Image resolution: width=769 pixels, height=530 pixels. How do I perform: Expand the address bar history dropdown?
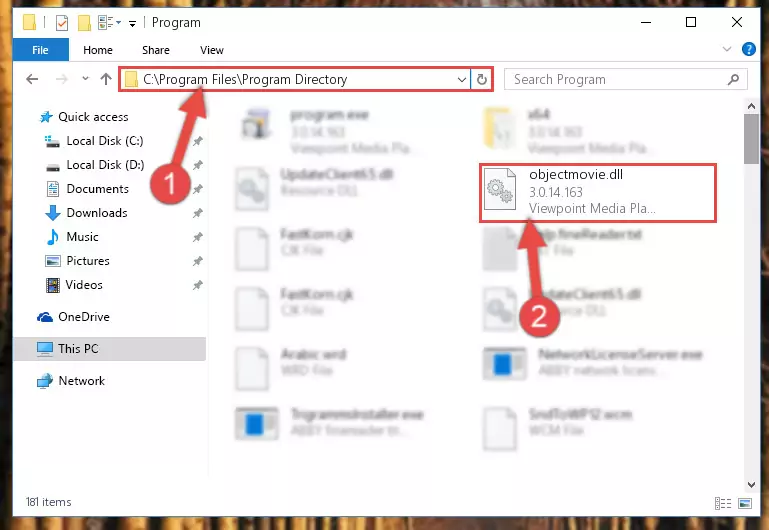(x=461, y=79)
